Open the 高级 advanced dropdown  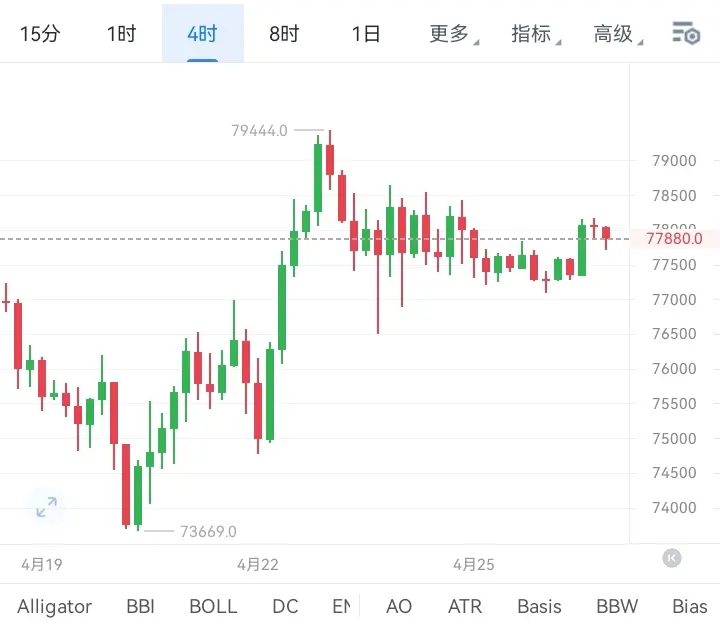618,34
